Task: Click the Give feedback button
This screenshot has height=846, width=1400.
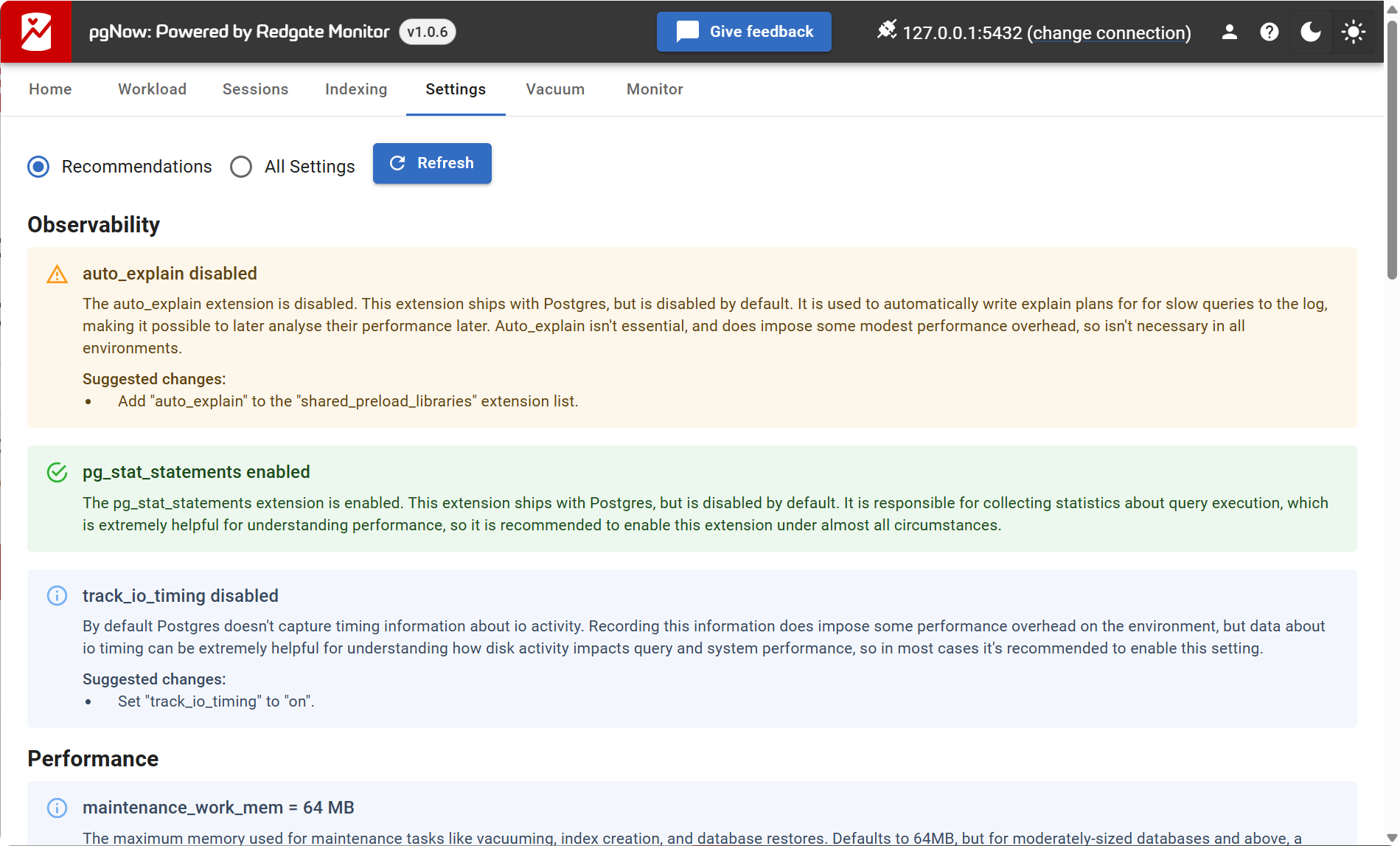Action: pos(744,32)
